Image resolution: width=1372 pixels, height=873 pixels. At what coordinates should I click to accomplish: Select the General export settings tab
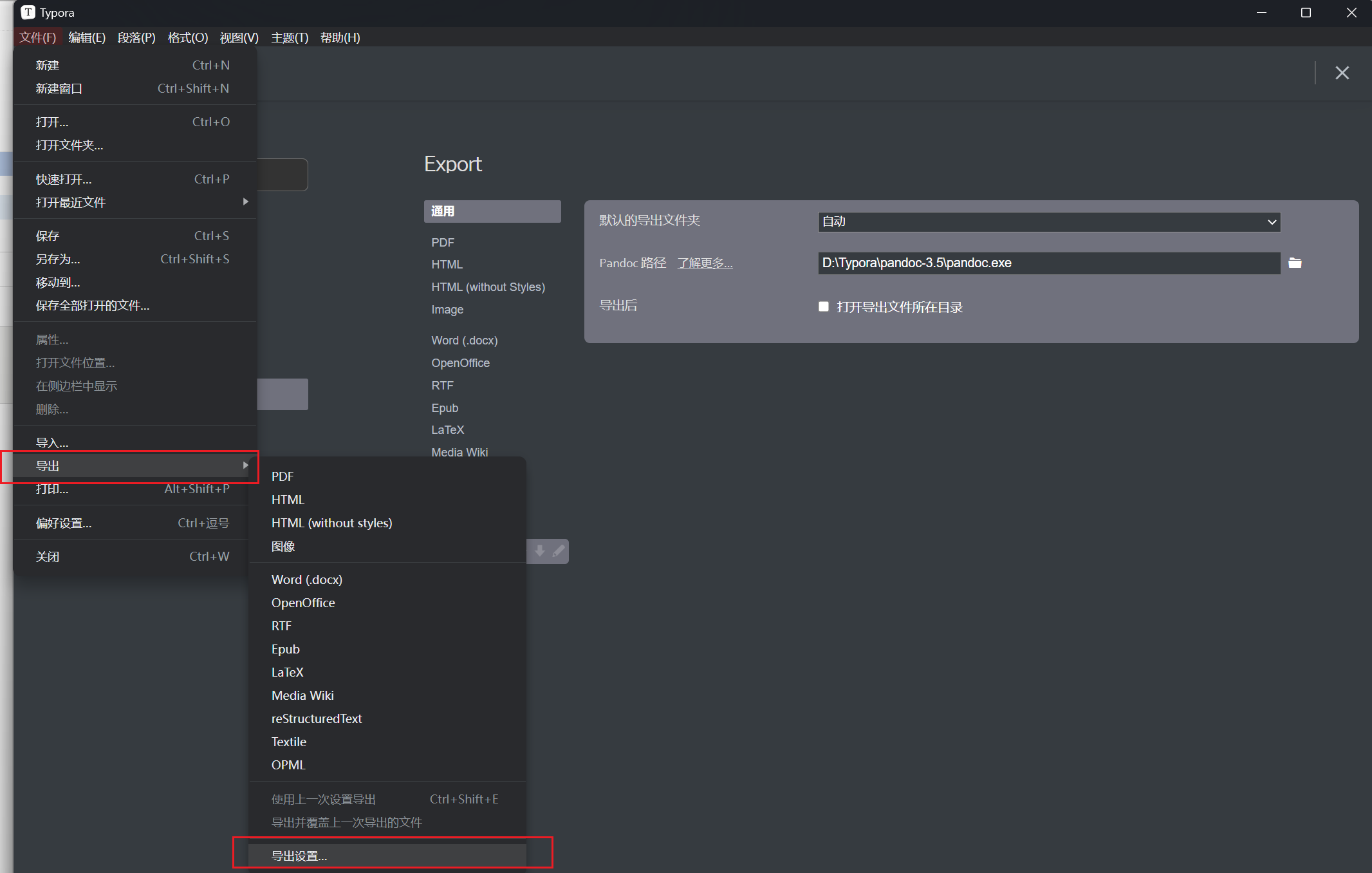point(492,211)
